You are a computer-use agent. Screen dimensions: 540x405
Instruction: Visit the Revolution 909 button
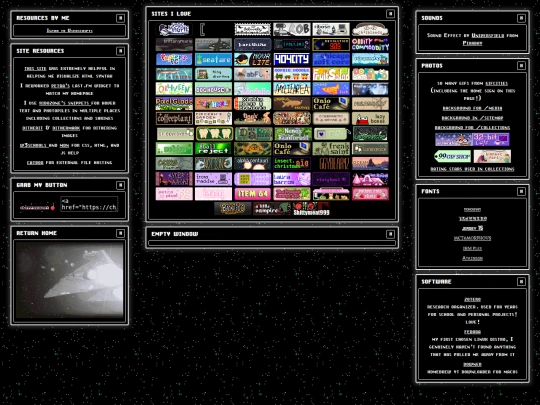click(x=331, y=44)
